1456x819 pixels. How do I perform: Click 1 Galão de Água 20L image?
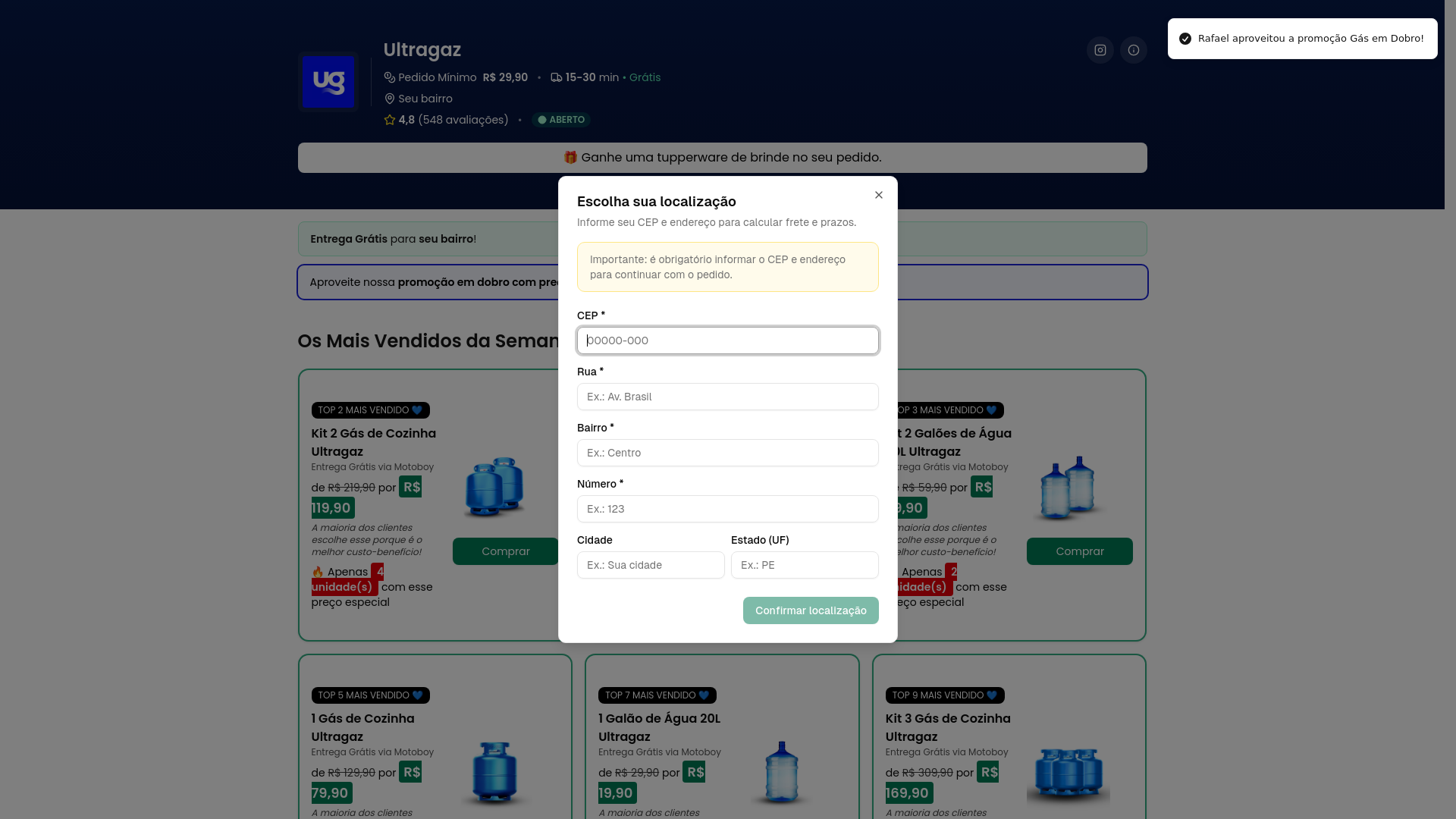pos(781,772)
